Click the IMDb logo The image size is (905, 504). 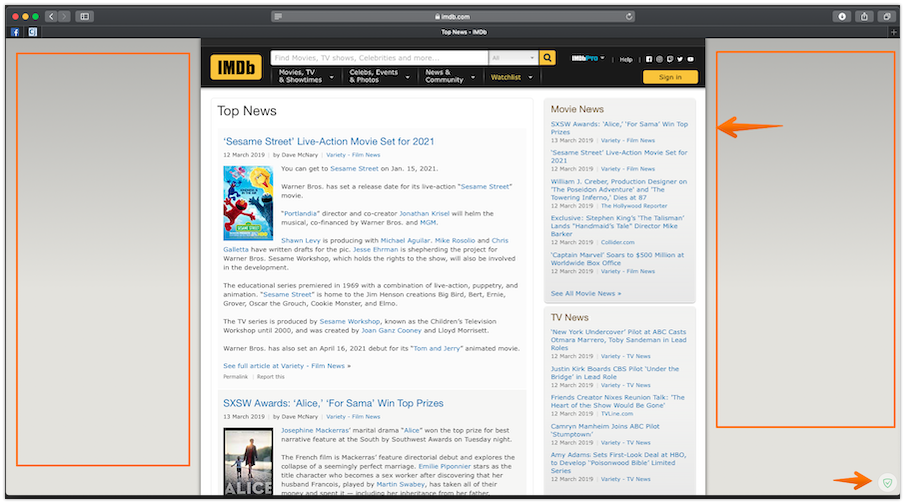[x=236, y=68]
